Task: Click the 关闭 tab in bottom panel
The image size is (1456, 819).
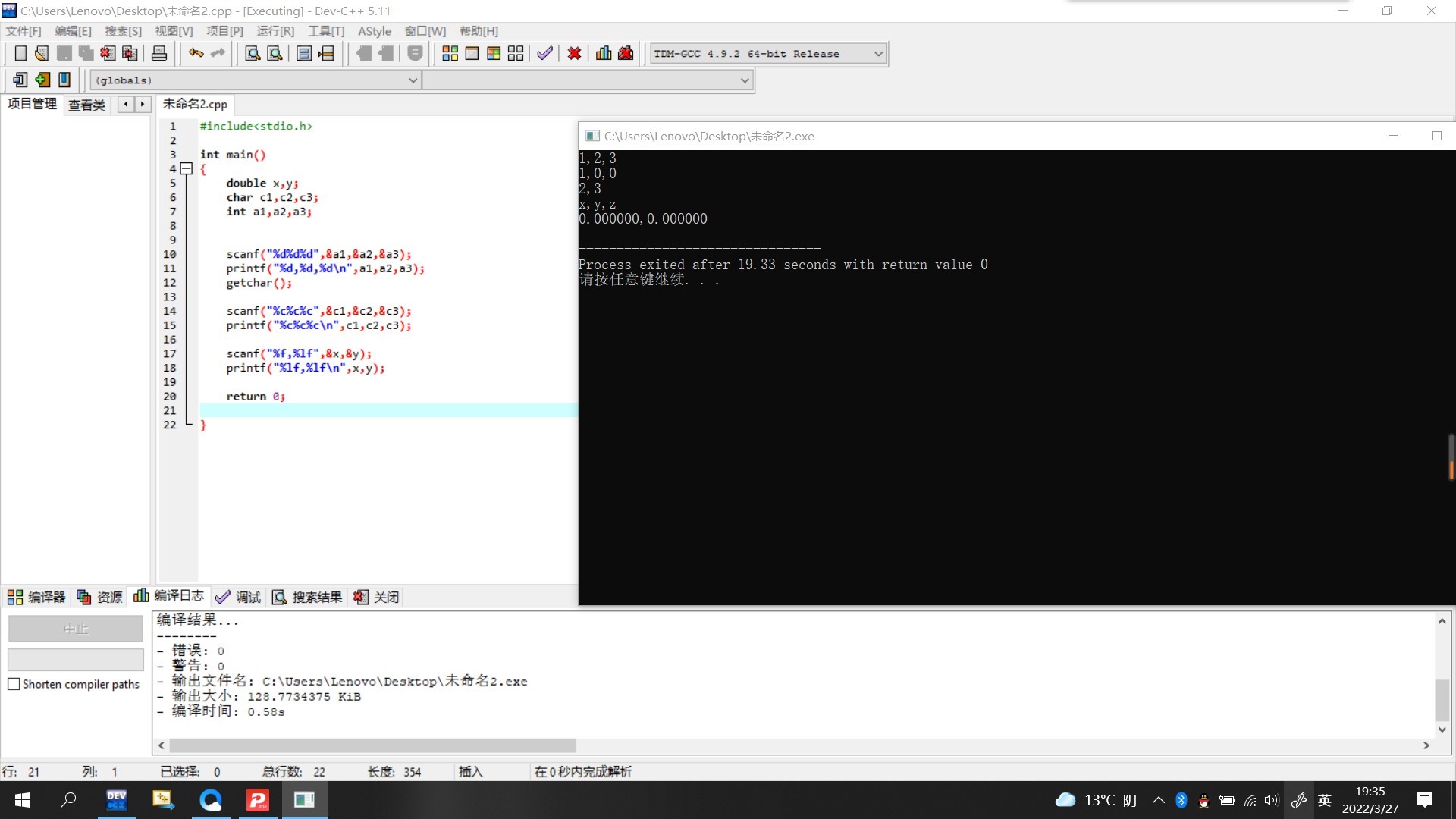Action: point(377,597)
